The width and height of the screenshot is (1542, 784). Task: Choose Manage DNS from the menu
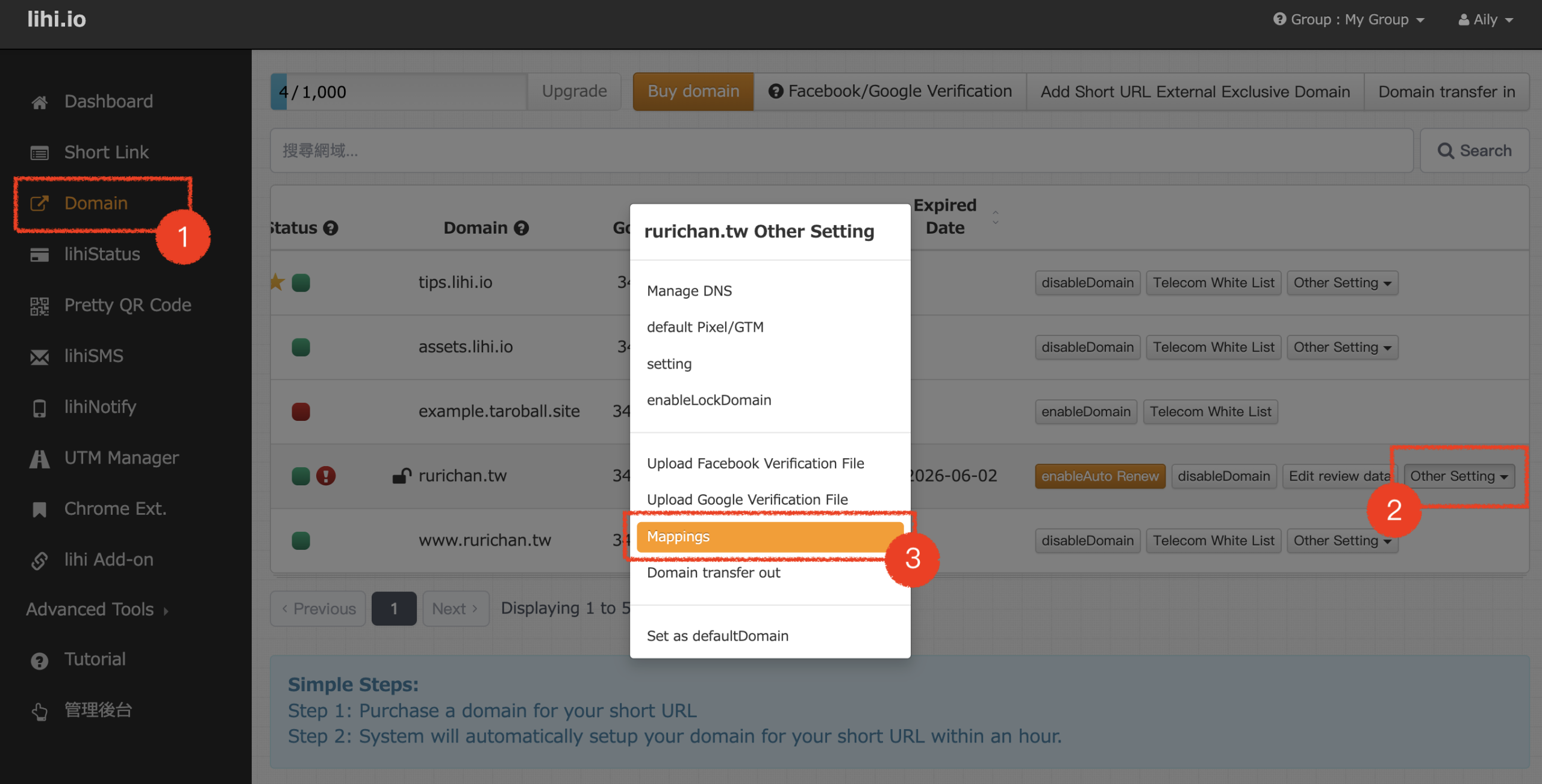pyautogui.click(x=689, y=291)
